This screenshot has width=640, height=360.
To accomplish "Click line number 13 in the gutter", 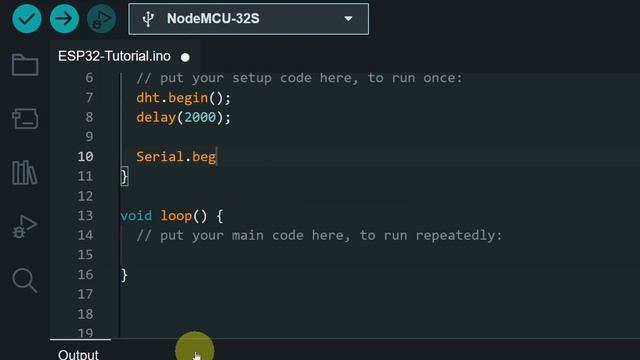I will [x=85, y=216].
